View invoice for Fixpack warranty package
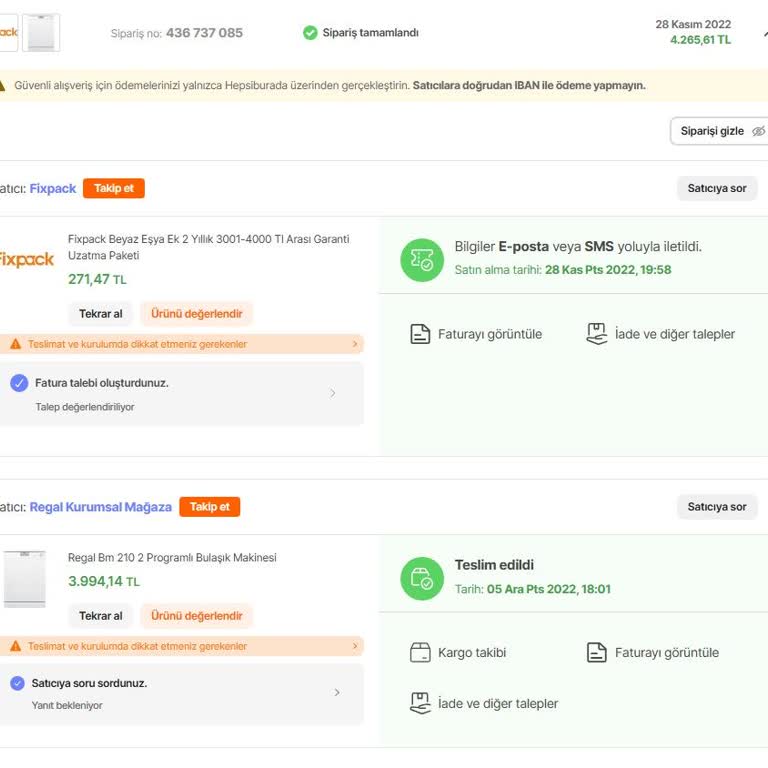The image size is (768, 768). click(476, 334)
